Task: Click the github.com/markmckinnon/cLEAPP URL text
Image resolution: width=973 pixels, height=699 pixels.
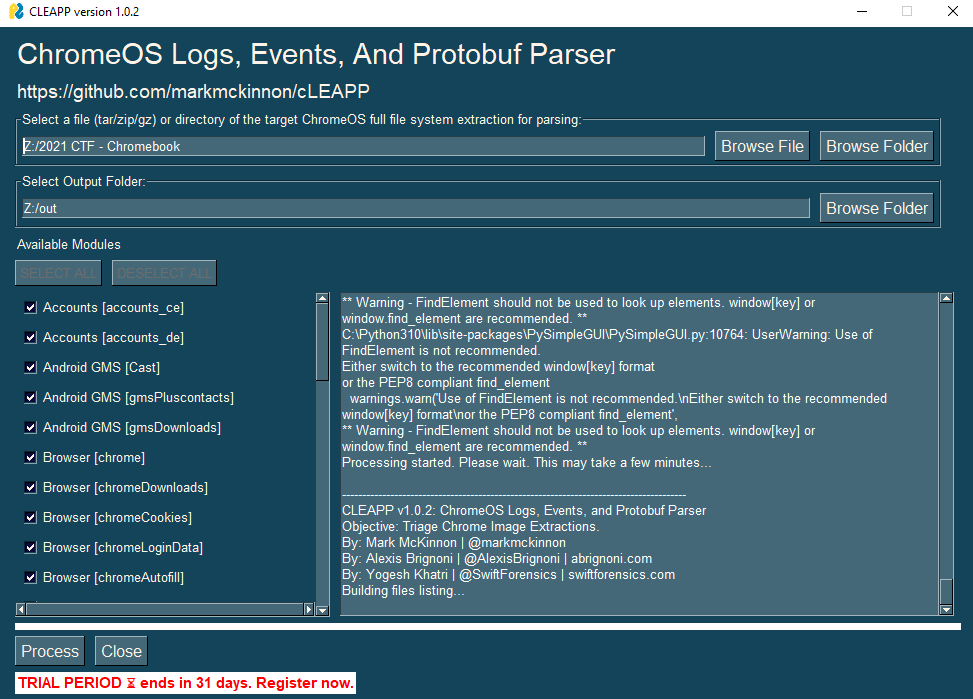Action: (x=193, y=92)
